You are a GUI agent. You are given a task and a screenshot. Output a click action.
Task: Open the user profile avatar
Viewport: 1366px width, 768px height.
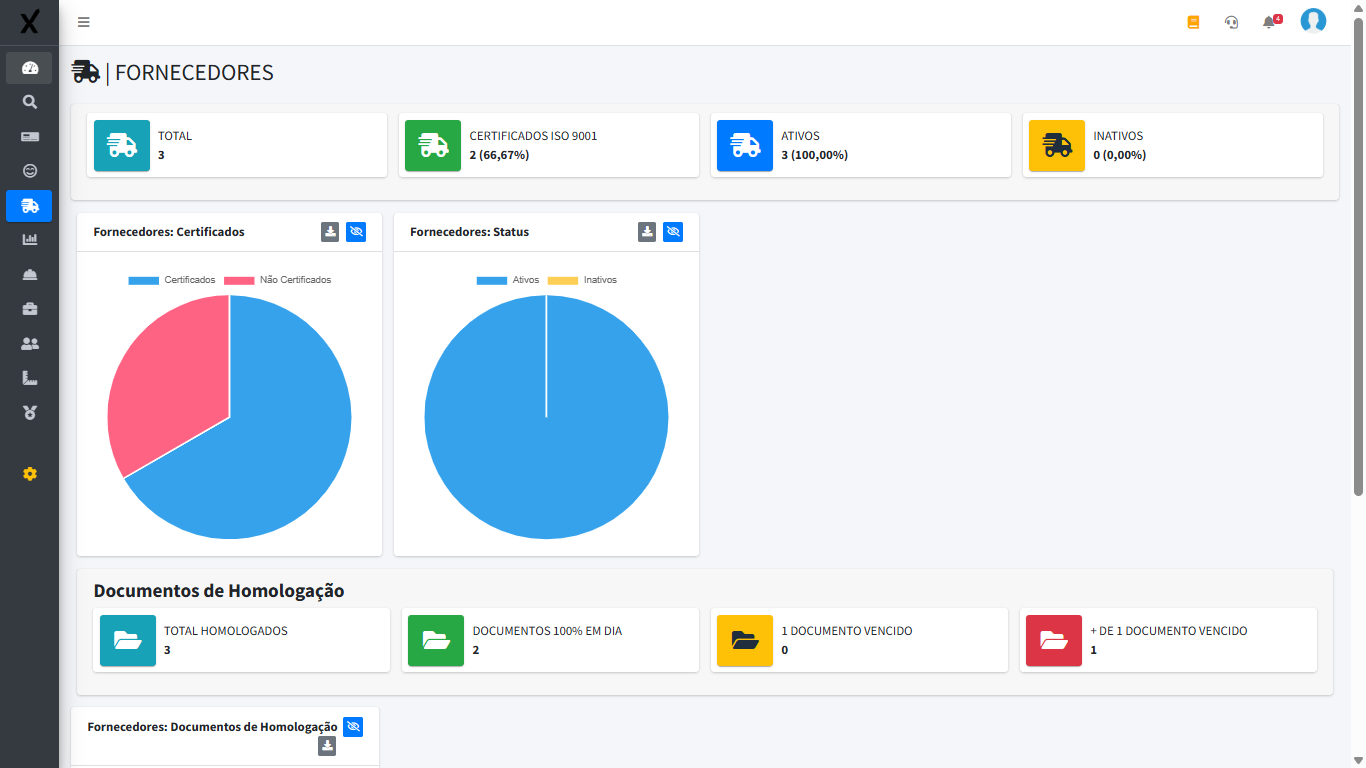point(1313,21)
